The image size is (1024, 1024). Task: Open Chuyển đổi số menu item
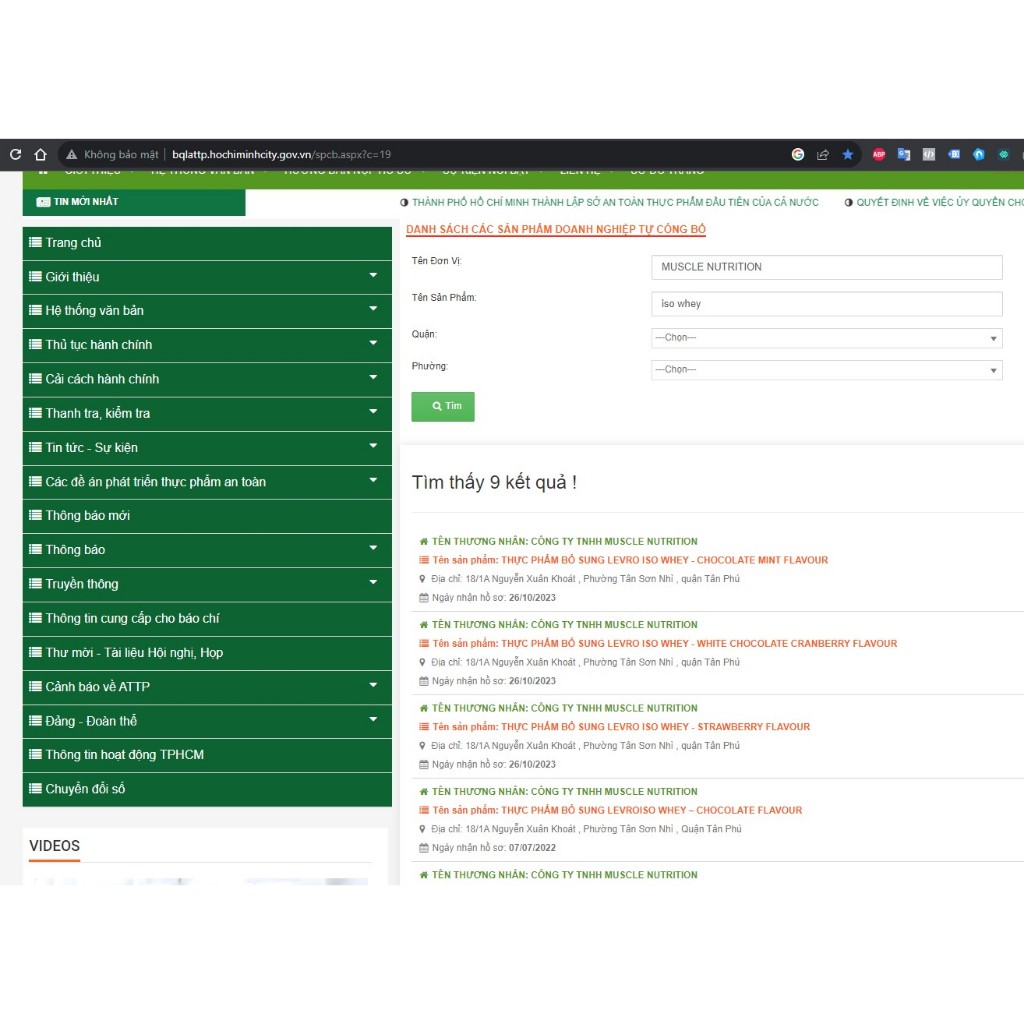[207, 789]
